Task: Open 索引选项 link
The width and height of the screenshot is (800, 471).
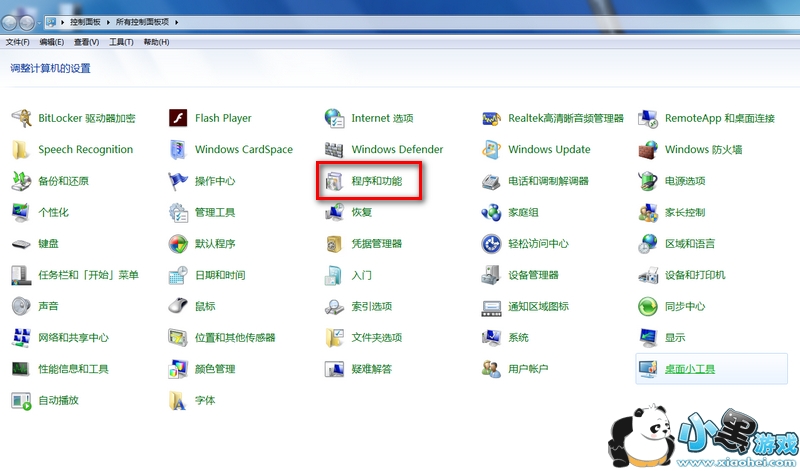Action: 371,307
